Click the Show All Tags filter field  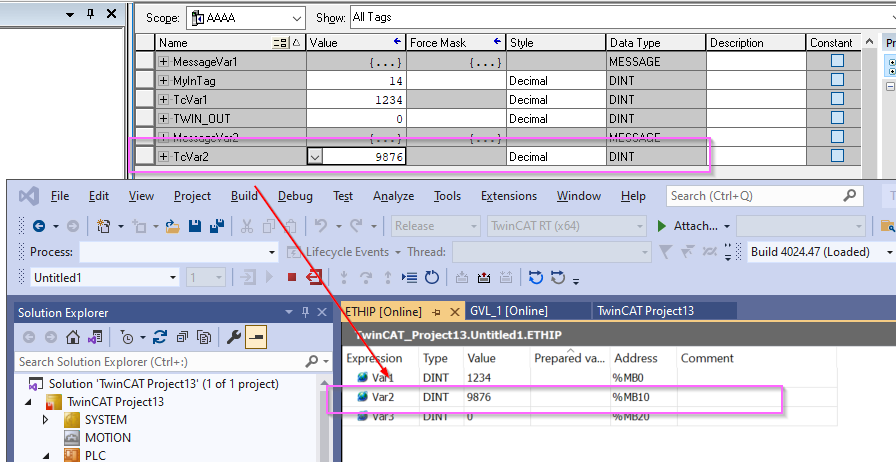click(623, 17)
